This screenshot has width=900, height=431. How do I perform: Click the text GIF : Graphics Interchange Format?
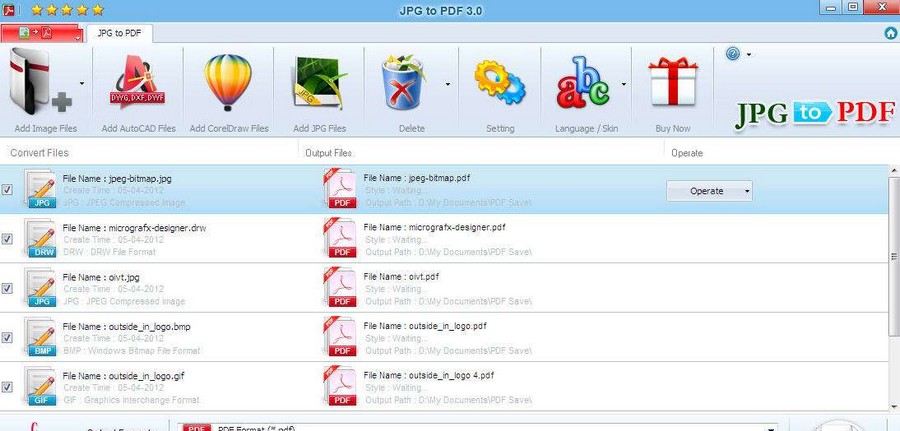point(131,400)
